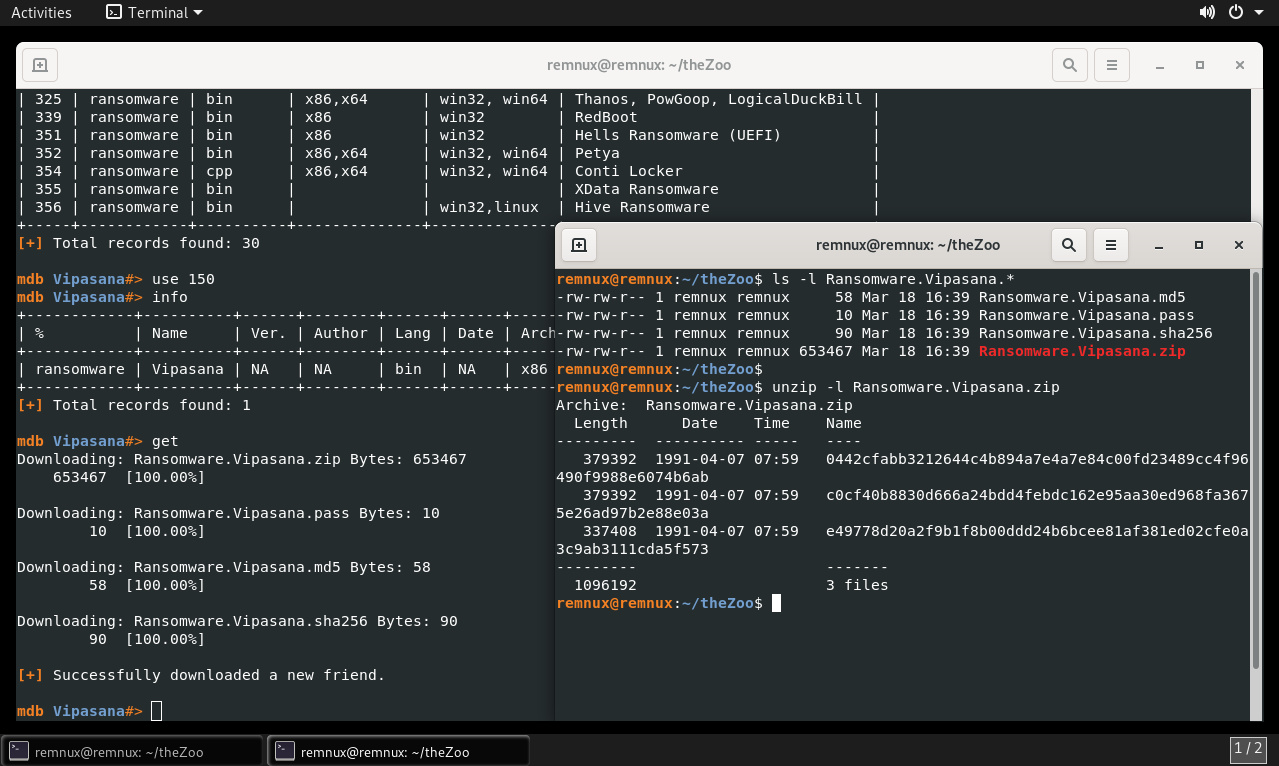The width and height of the screenshot is (1279, 766).
Task: Click the front terminal shell prompt cursor
Action: pyautogui.click(x=776, y=603)
